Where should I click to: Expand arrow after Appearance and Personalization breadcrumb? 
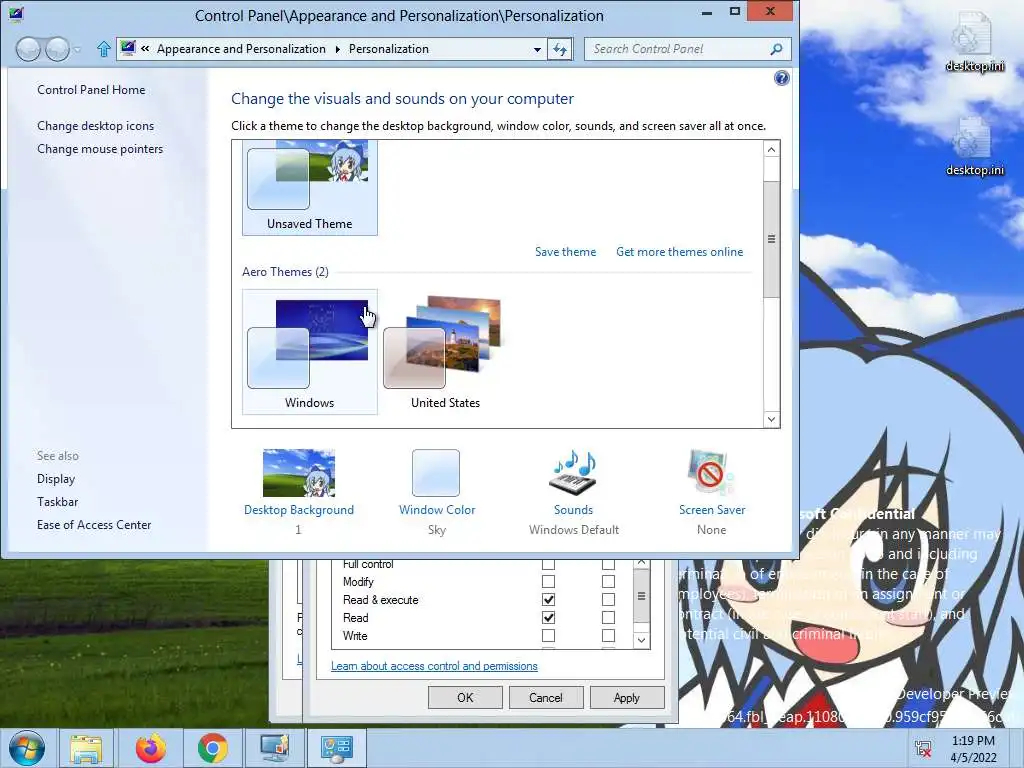tap(338, 49)
